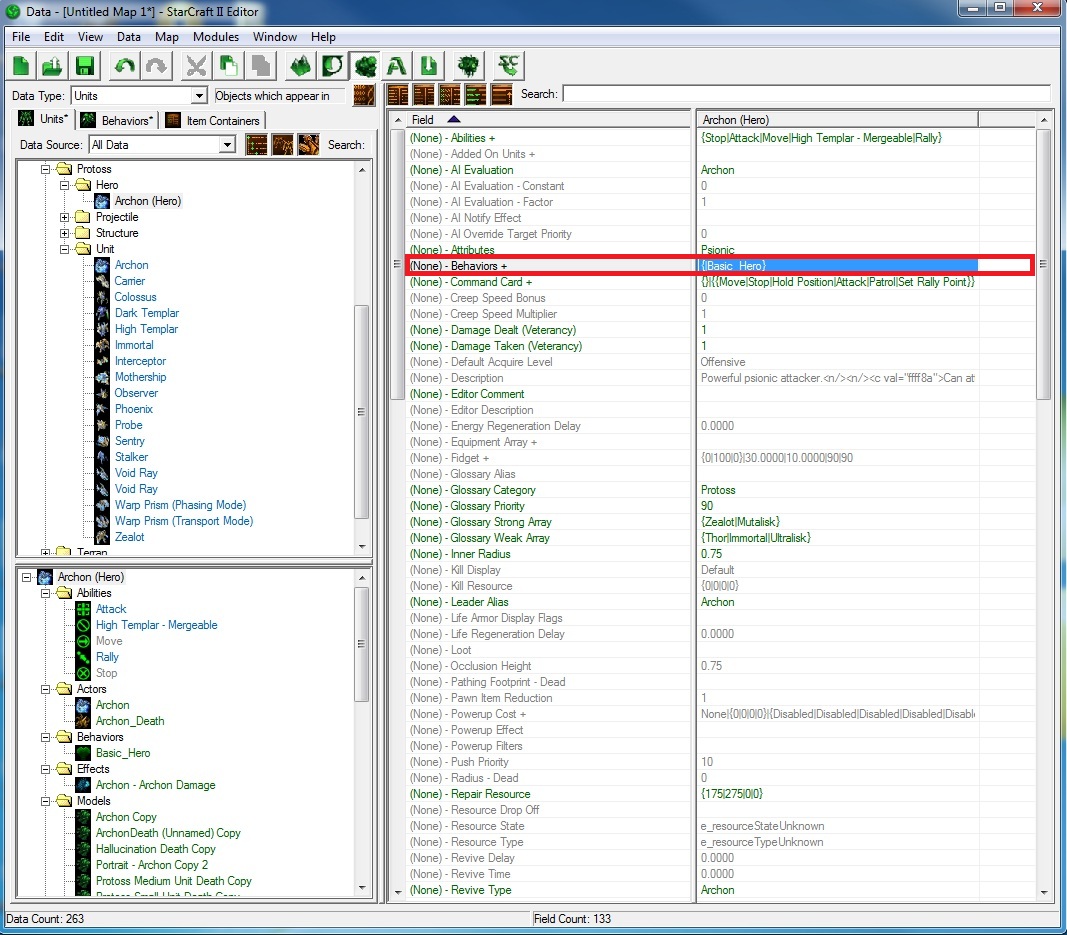Click the field Search box above the table
This screenshot has width=1067, height=935.
tap(805, 94)
